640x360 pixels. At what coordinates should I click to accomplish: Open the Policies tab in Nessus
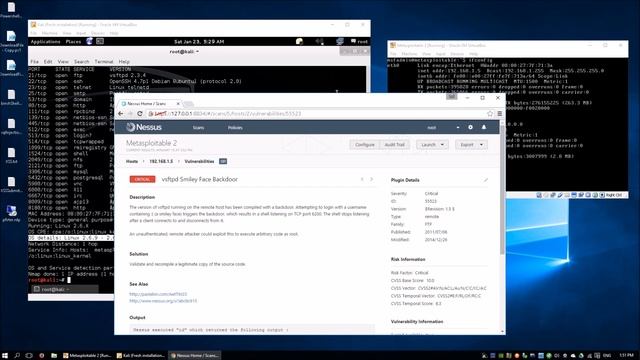click(x=235, y=128)
